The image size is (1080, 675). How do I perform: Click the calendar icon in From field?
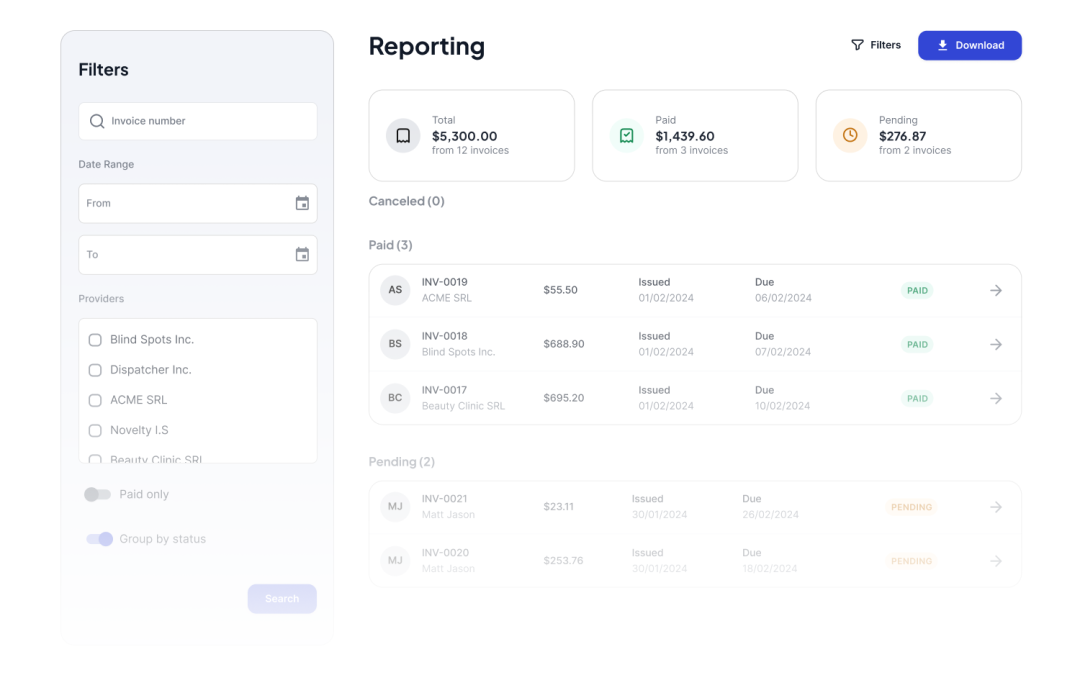[x=302, y=203]
